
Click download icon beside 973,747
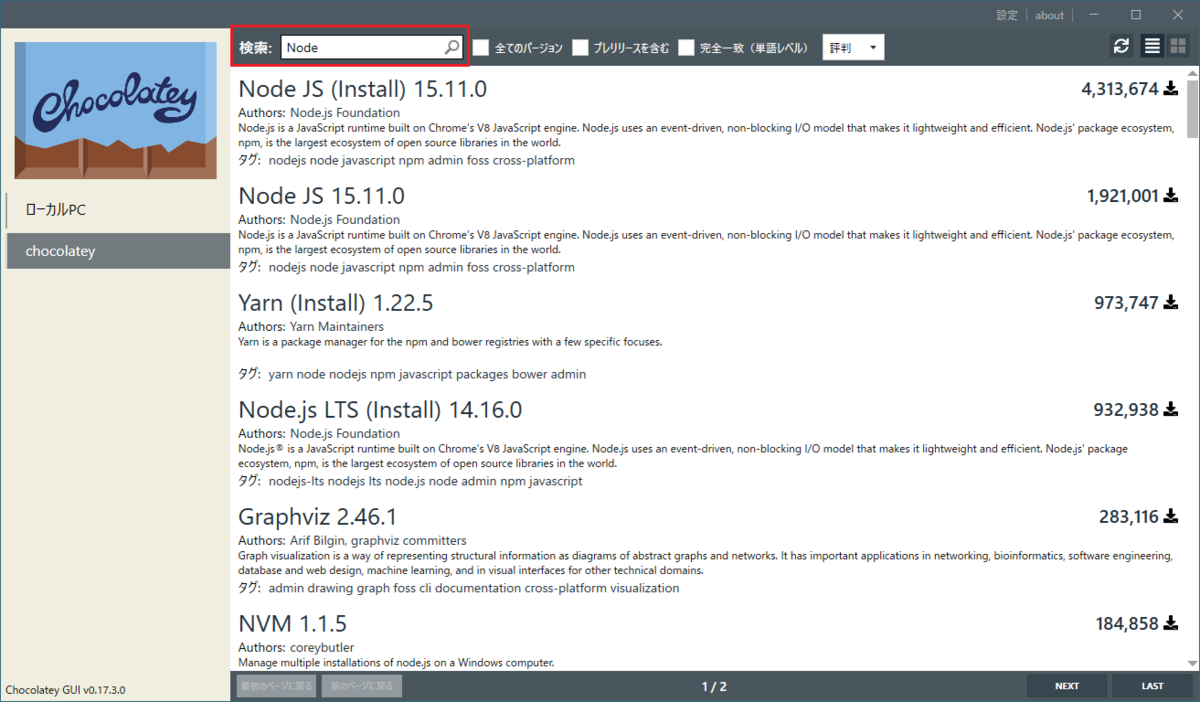click(x=1171, y=303)
